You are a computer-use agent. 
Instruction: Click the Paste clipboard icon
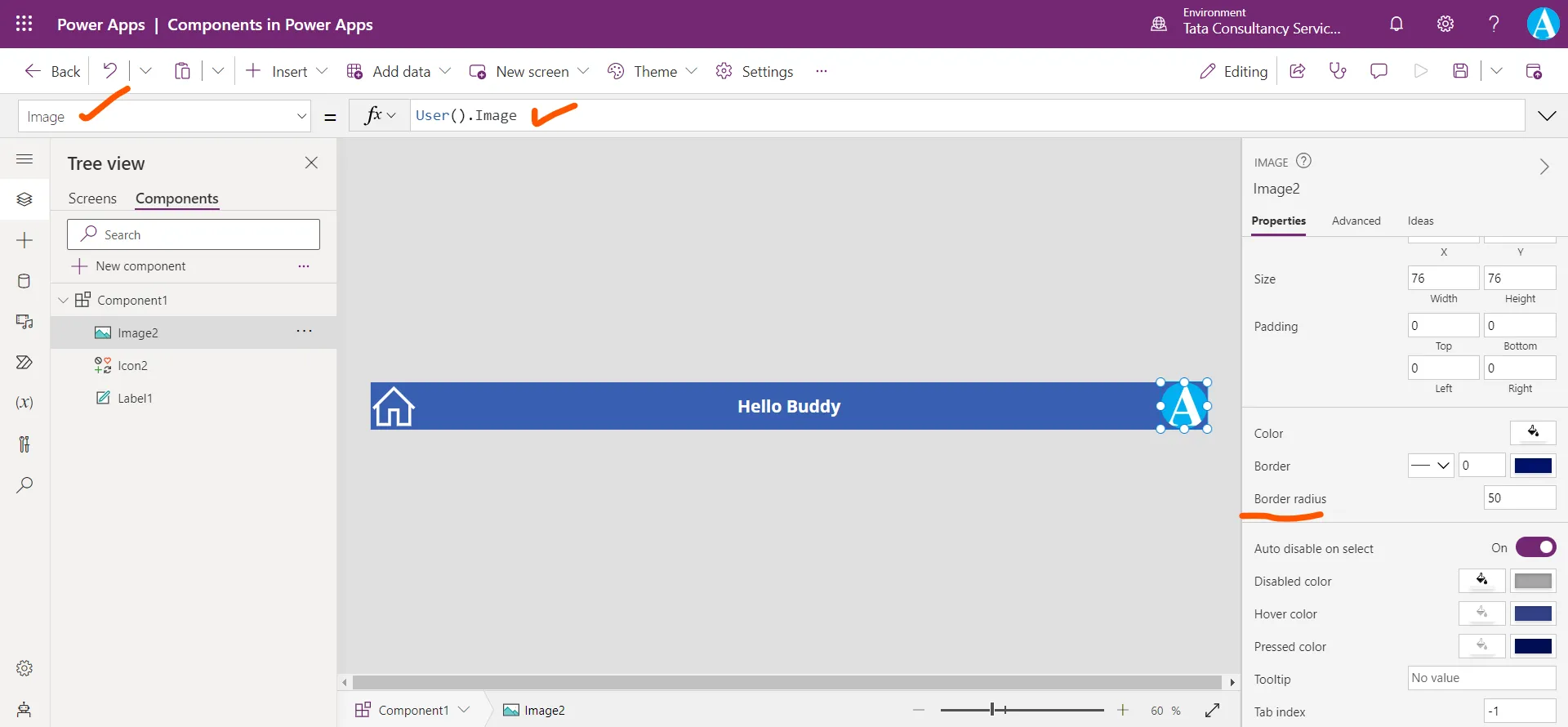click(x=182, y=71)
